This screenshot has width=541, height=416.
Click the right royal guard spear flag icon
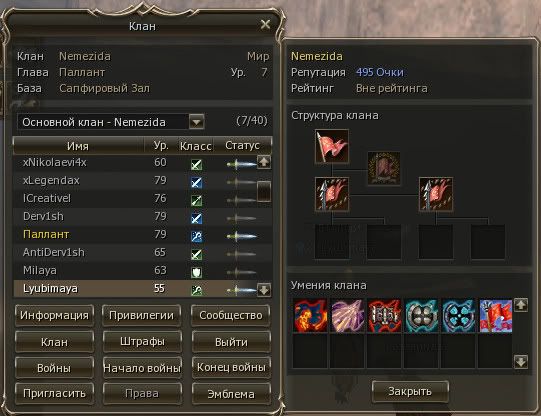(436, 194)
